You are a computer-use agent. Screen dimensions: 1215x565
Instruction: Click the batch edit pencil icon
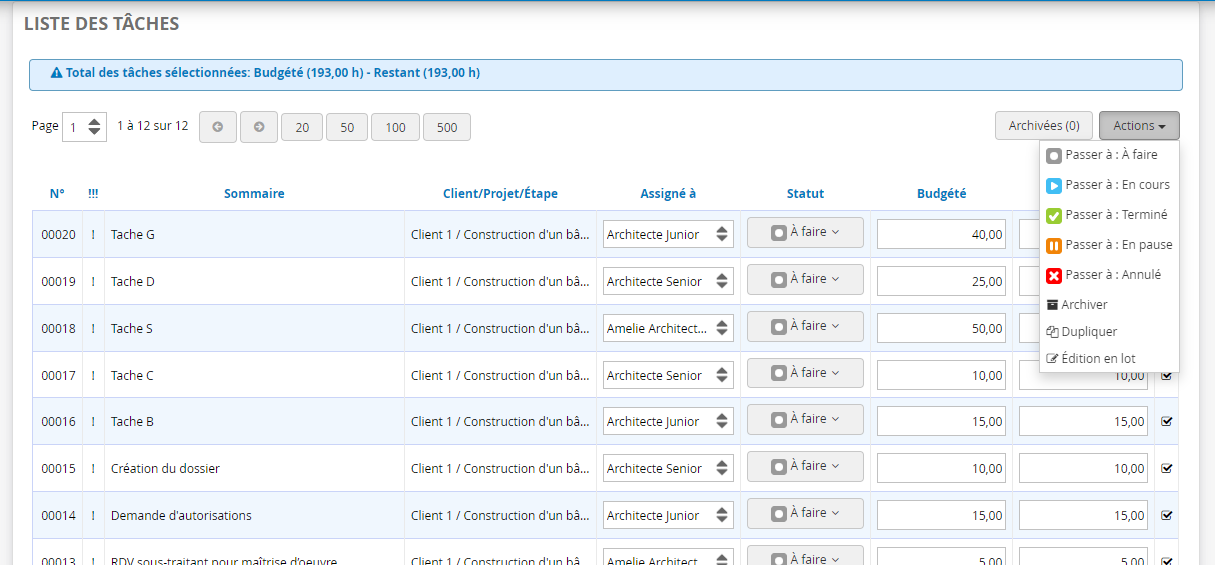tap(1052, 359)
